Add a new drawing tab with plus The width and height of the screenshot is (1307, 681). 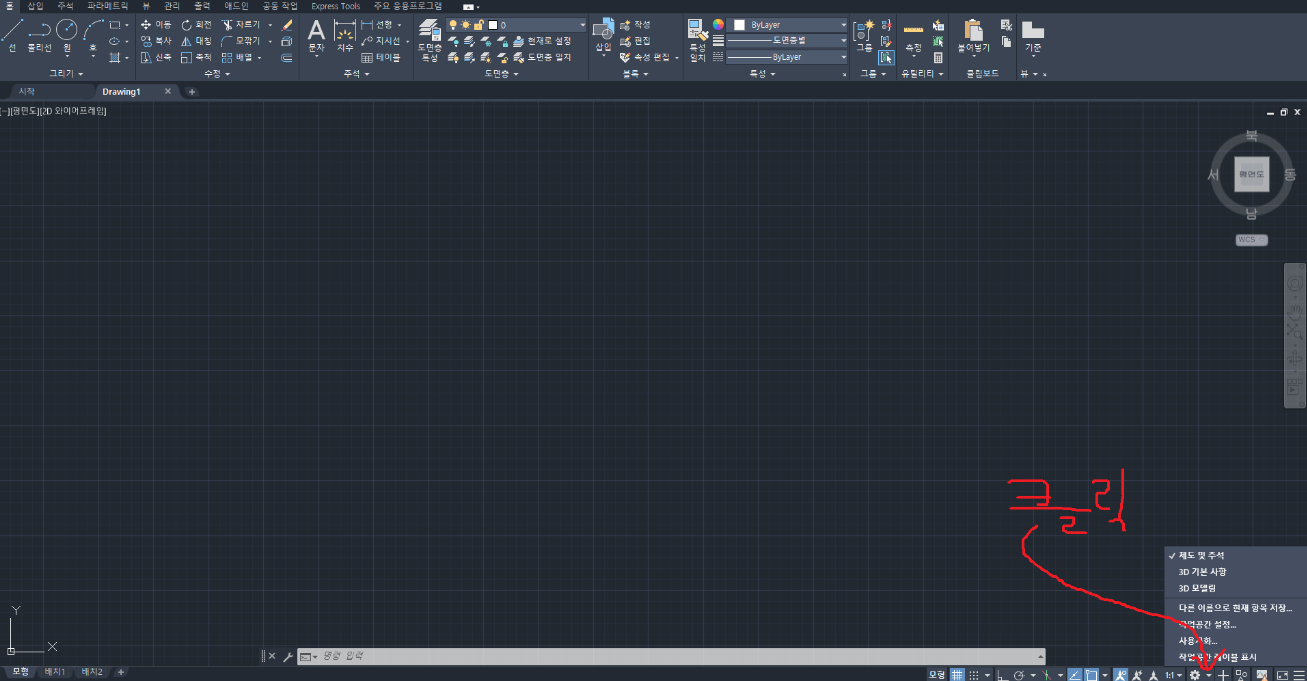click(x=192, y=92)
